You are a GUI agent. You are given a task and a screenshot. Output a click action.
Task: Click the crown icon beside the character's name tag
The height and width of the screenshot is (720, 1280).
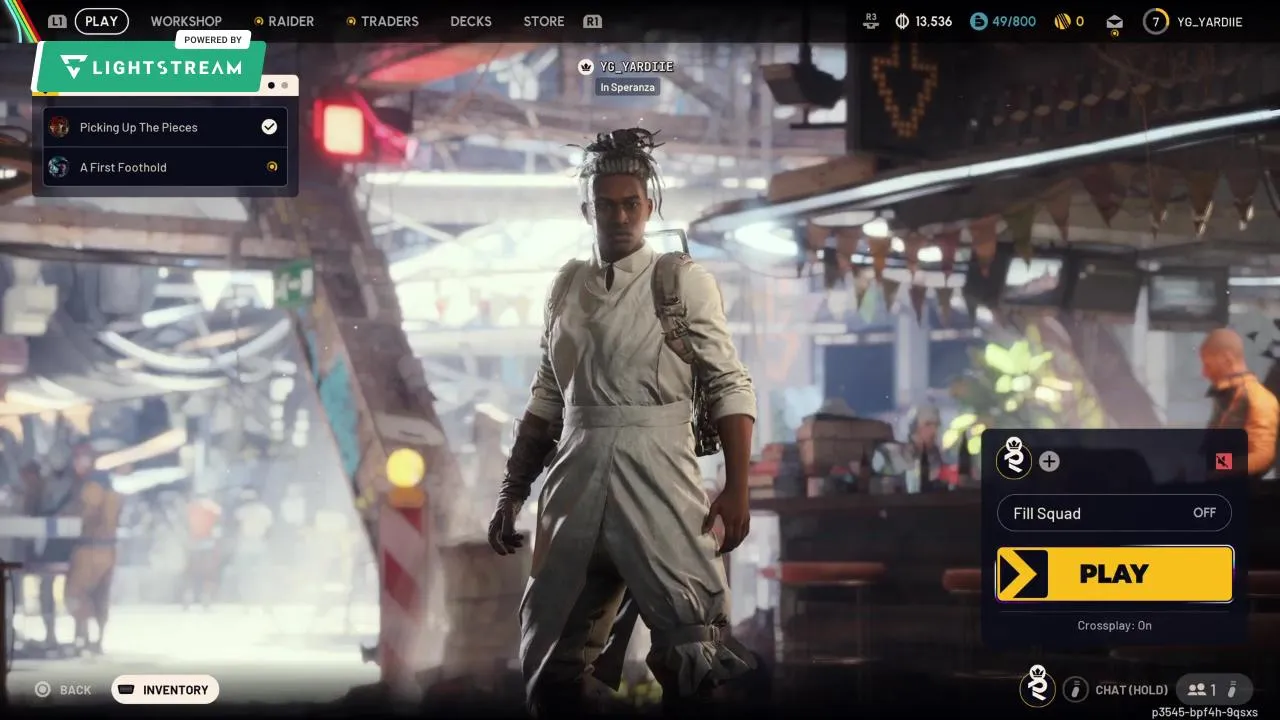586,66
